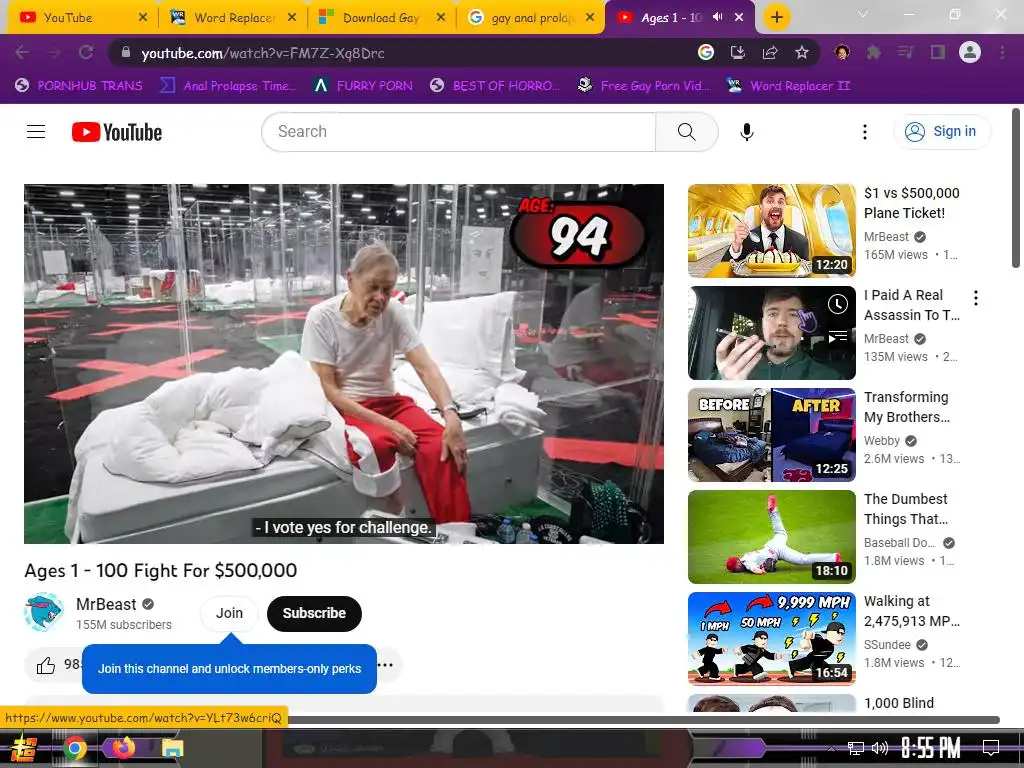Click the horizontal scrollbar at bottom
Viewport: 1024px width, 768px height.
[x=643, y=720]
